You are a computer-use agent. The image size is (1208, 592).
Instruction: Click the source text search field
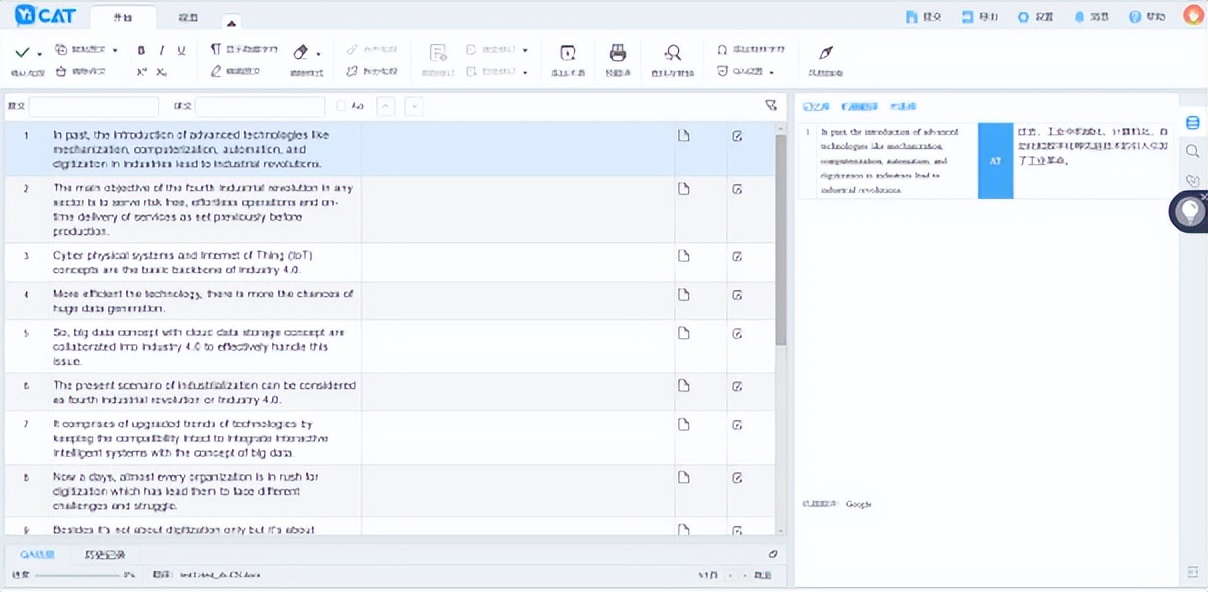point(93,106)
